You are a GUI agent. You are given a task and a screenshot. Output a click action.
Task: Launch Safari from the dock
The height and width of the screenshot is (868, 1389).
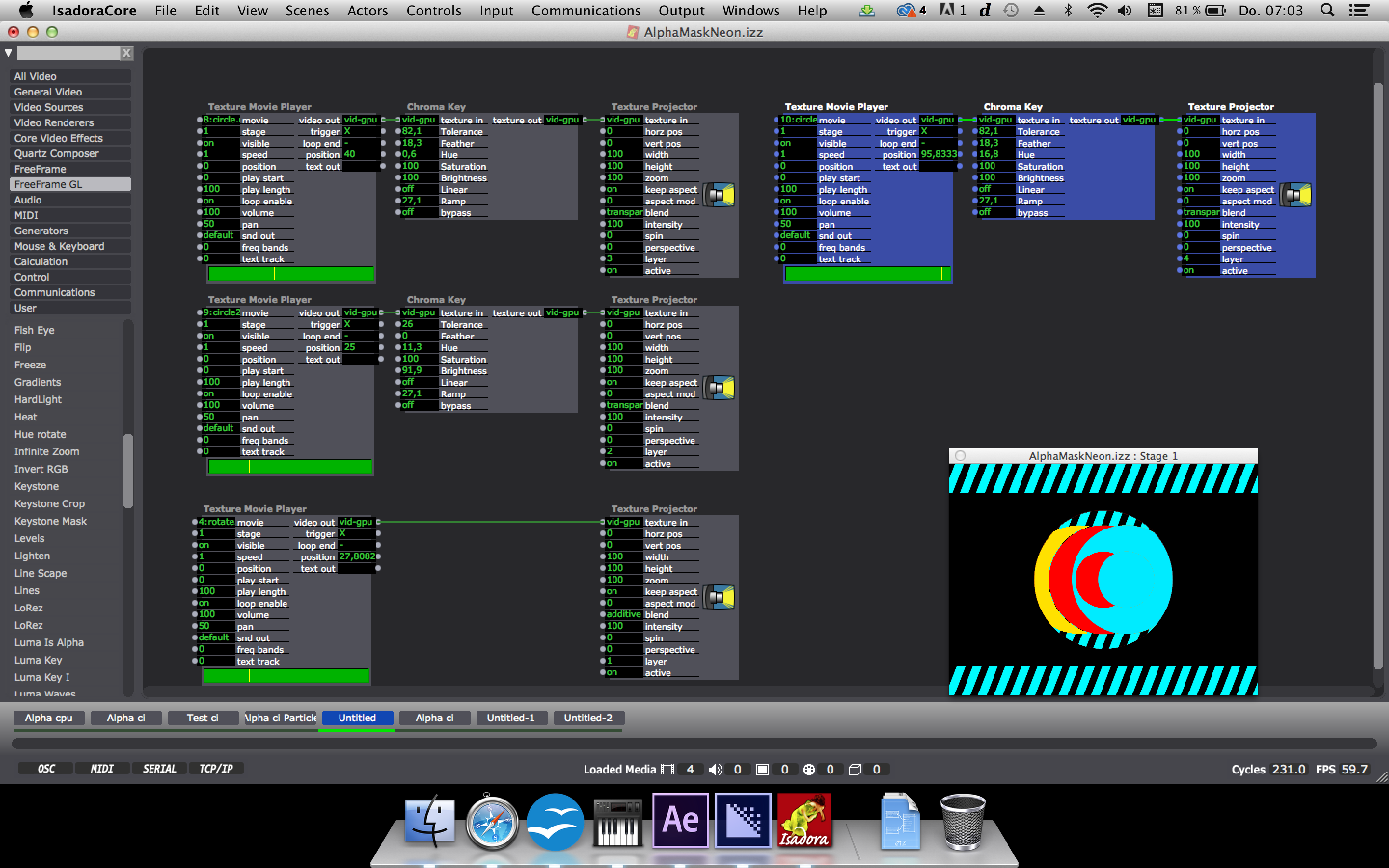click(x=492, y=822)
